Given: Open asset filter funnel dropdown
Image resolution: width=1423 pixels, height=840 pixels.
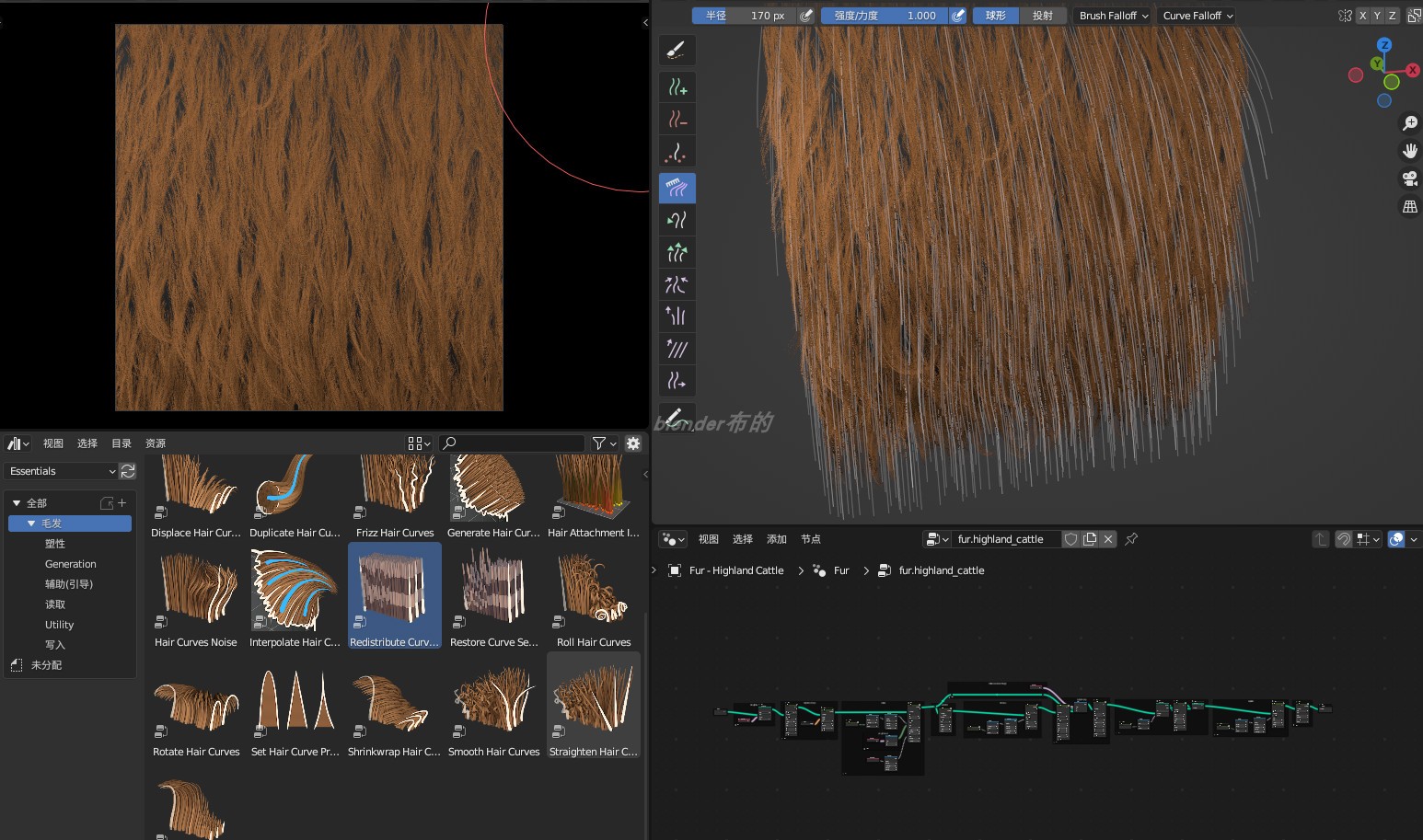Looking at the screenshot, I should coord(604,443).
